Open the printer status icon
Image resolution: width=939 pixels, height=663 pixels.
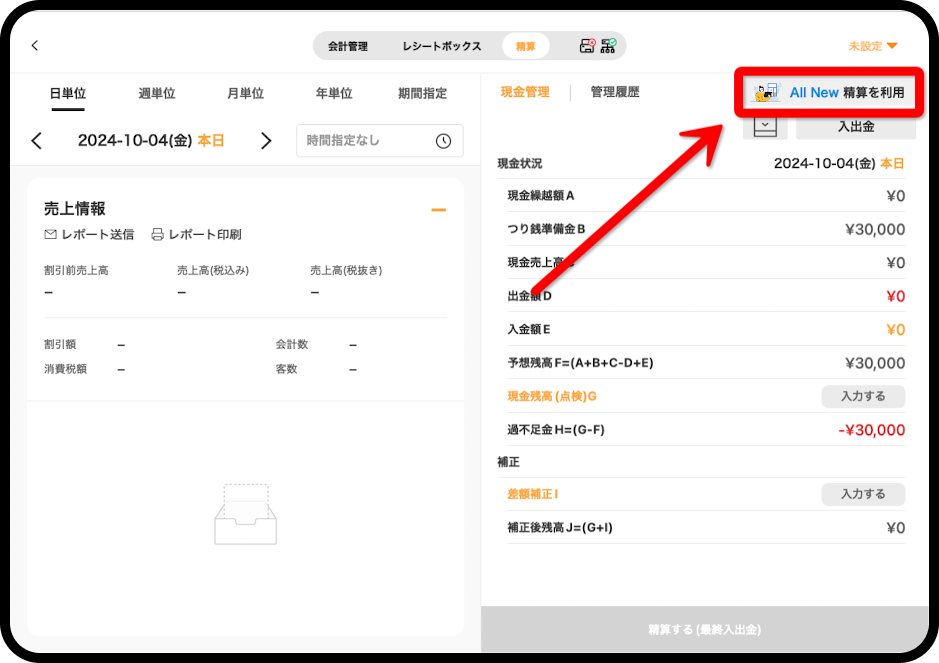pyautogui.click(x=587, y=46)
